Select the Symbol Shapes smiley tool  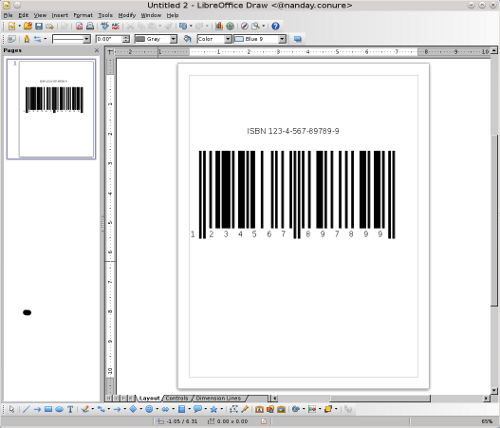[149, 409]
